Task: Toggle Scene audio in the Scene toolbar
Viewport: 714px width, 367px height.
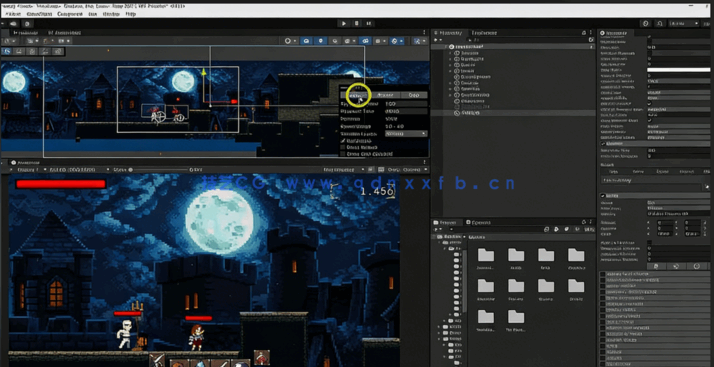Action: pyautogui.click(x=335, y=41)
